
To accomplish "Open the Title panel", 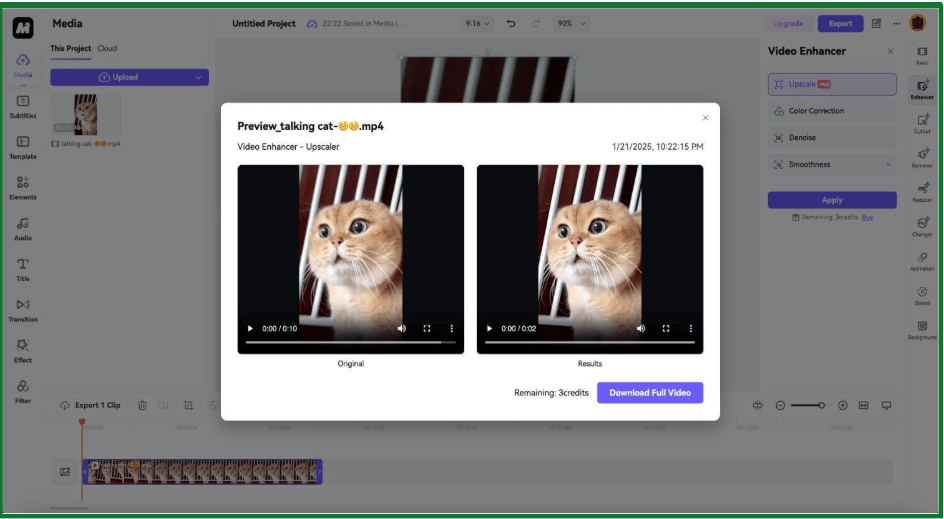I will 23,270.
